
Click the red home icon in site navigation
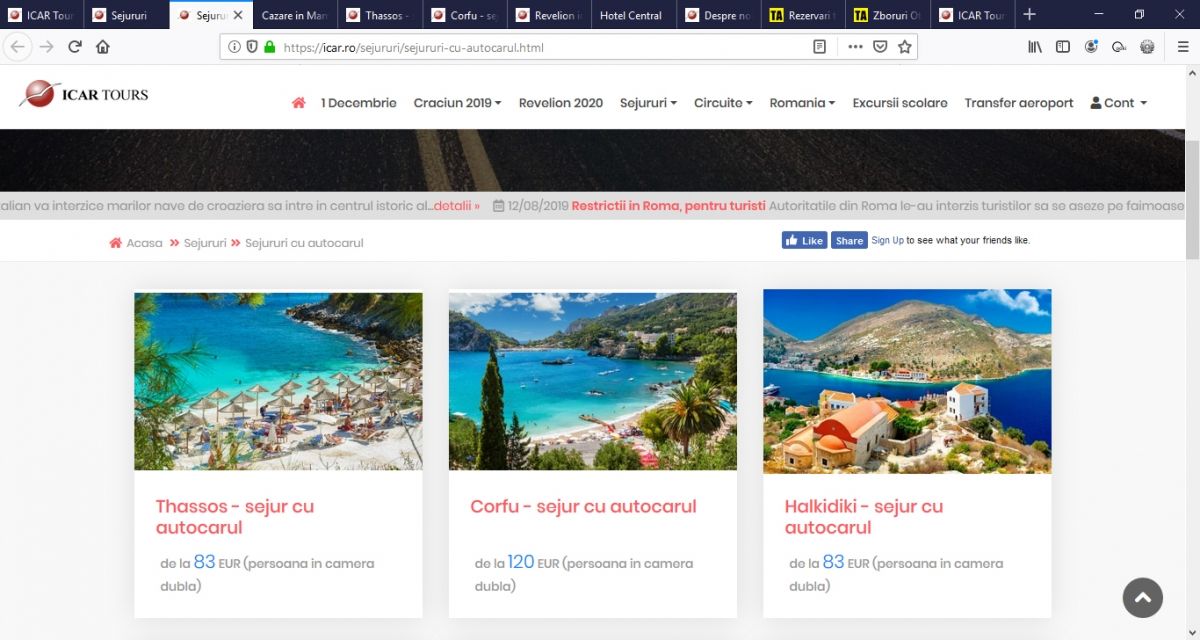298,103
